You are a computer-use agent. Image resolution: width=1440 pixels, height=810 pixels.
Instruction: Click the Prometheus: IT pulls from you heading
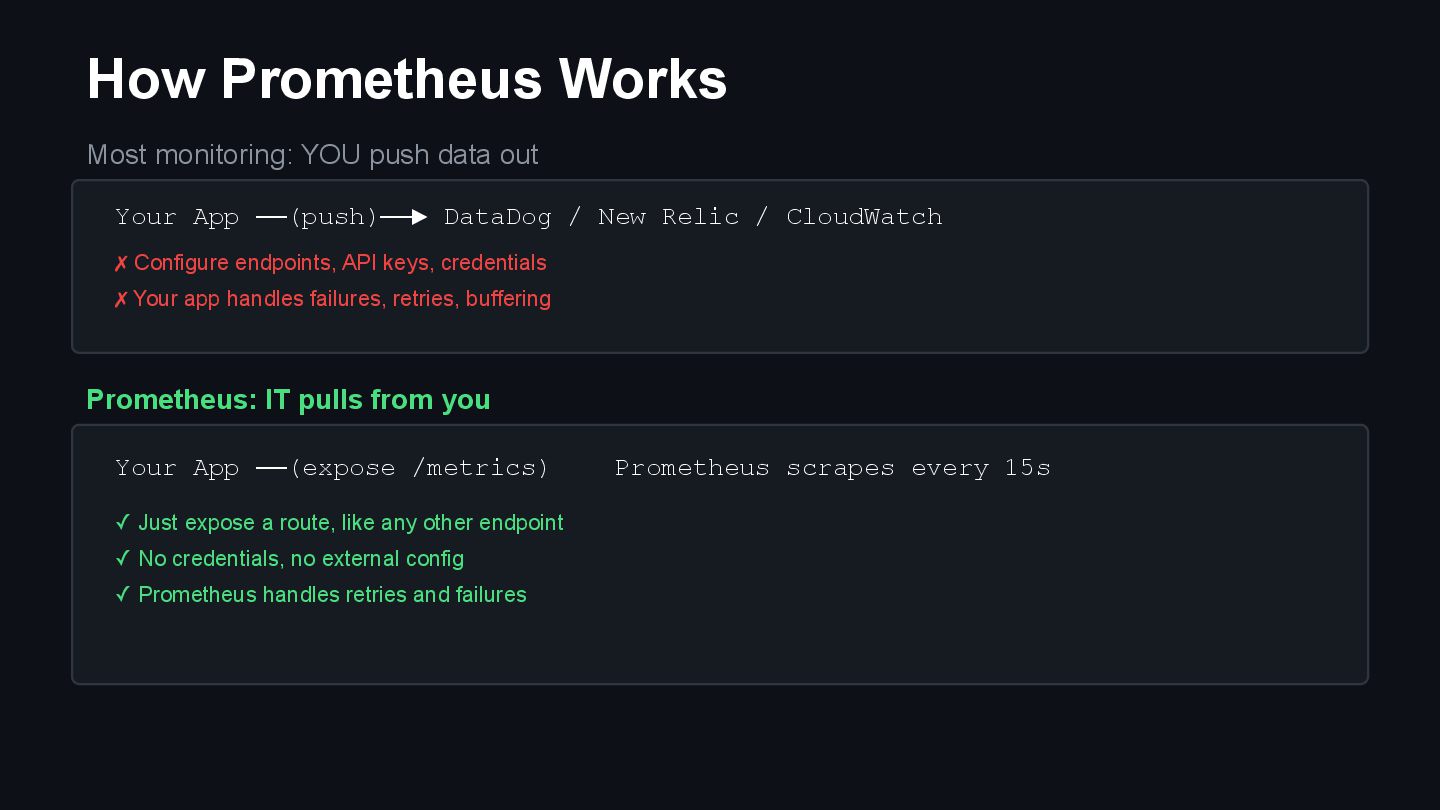288,400
